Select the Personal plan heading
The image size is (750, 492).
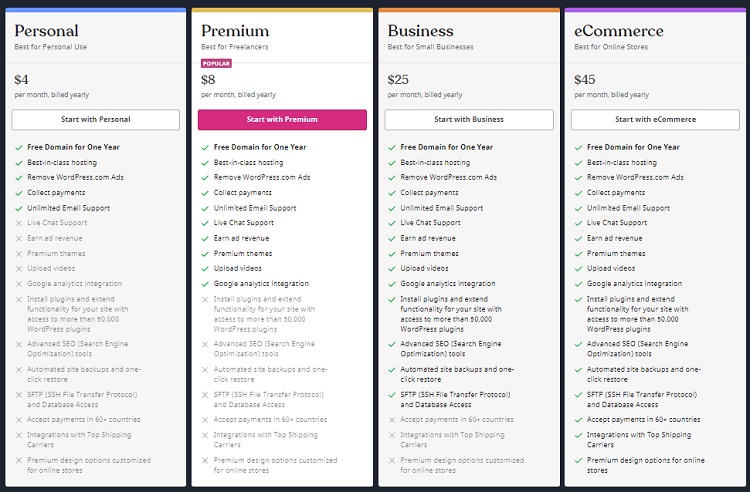pos(46,31)
